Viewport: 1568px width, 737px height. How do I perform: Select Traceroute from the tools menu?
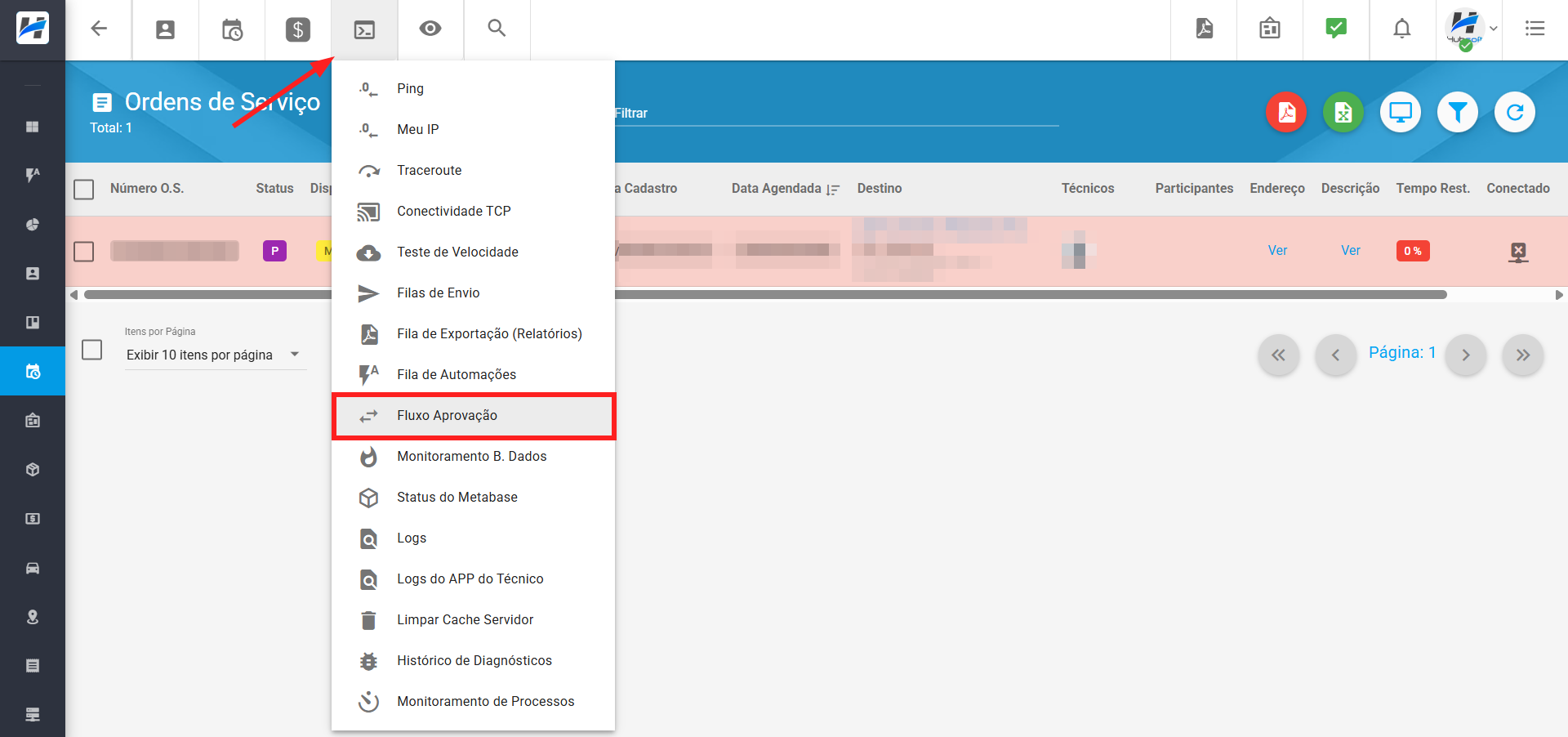coord(473,170)
